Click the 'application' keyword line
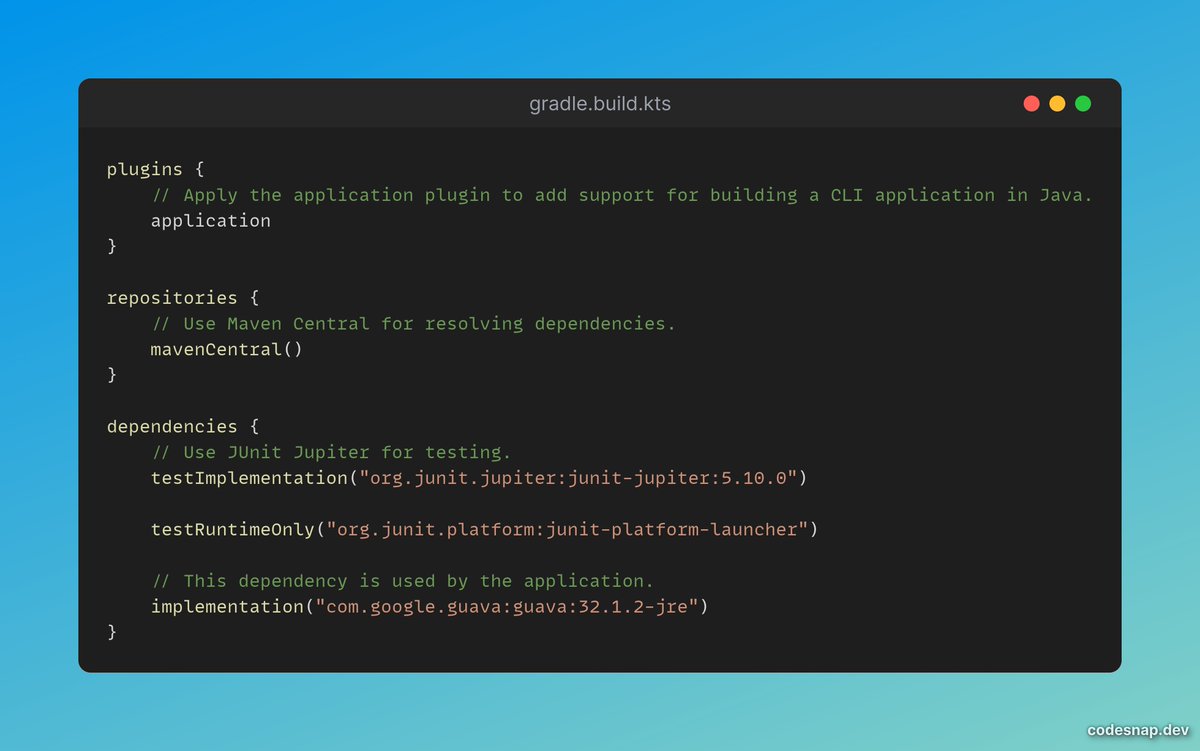 tap(211, 221)
